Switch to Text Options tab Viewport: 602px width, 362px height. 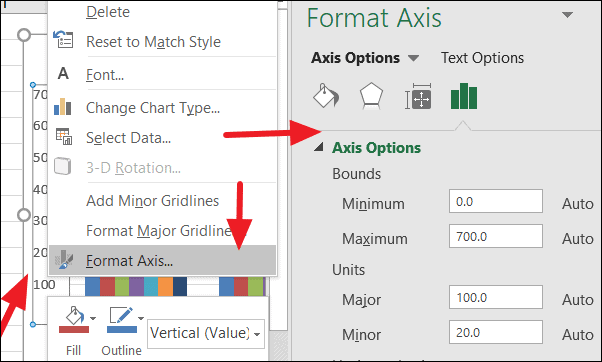[482, 58]
